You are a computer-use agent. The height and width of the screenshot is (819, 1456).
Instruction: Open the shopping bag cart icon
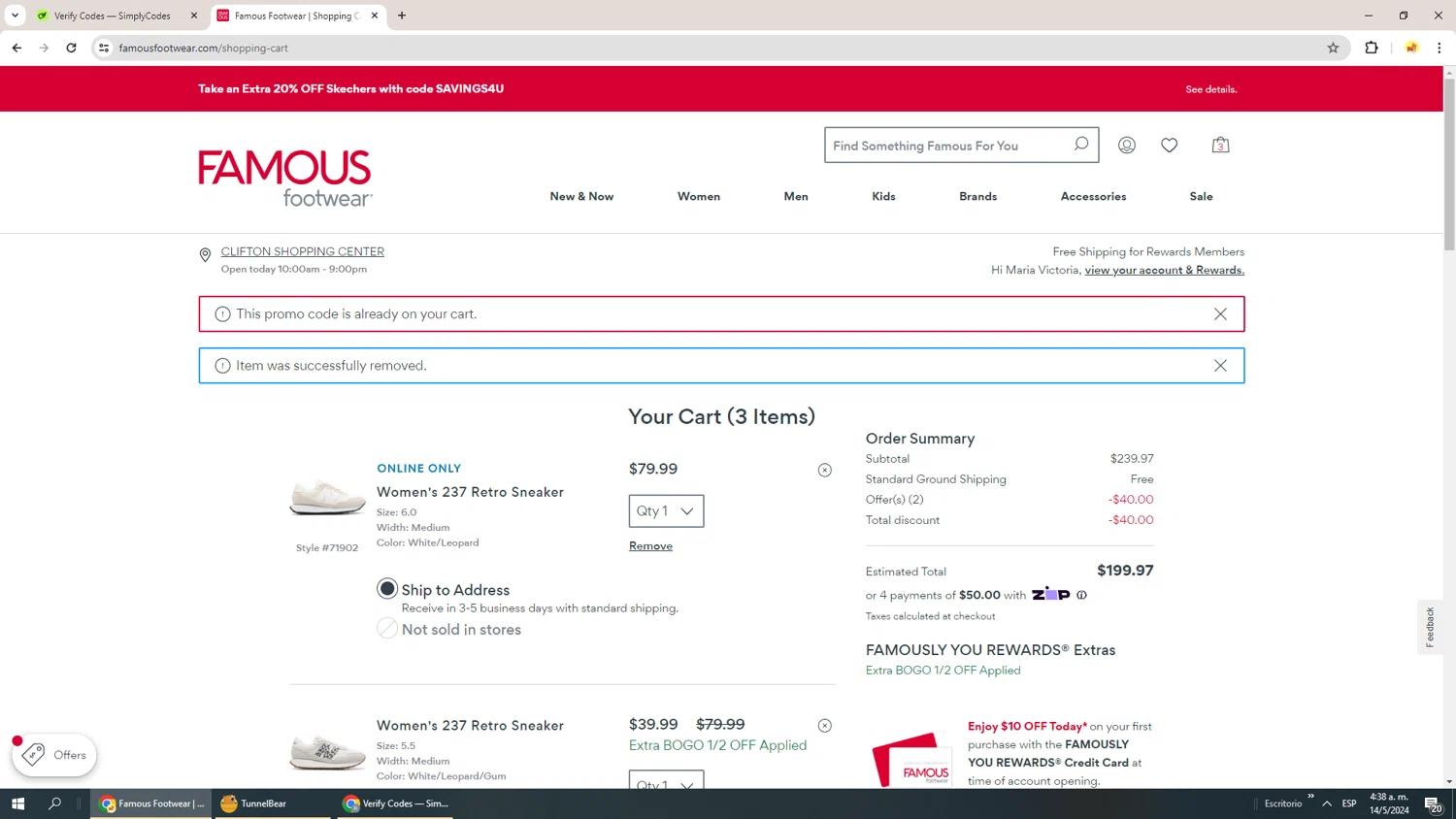click(1220, 146)
